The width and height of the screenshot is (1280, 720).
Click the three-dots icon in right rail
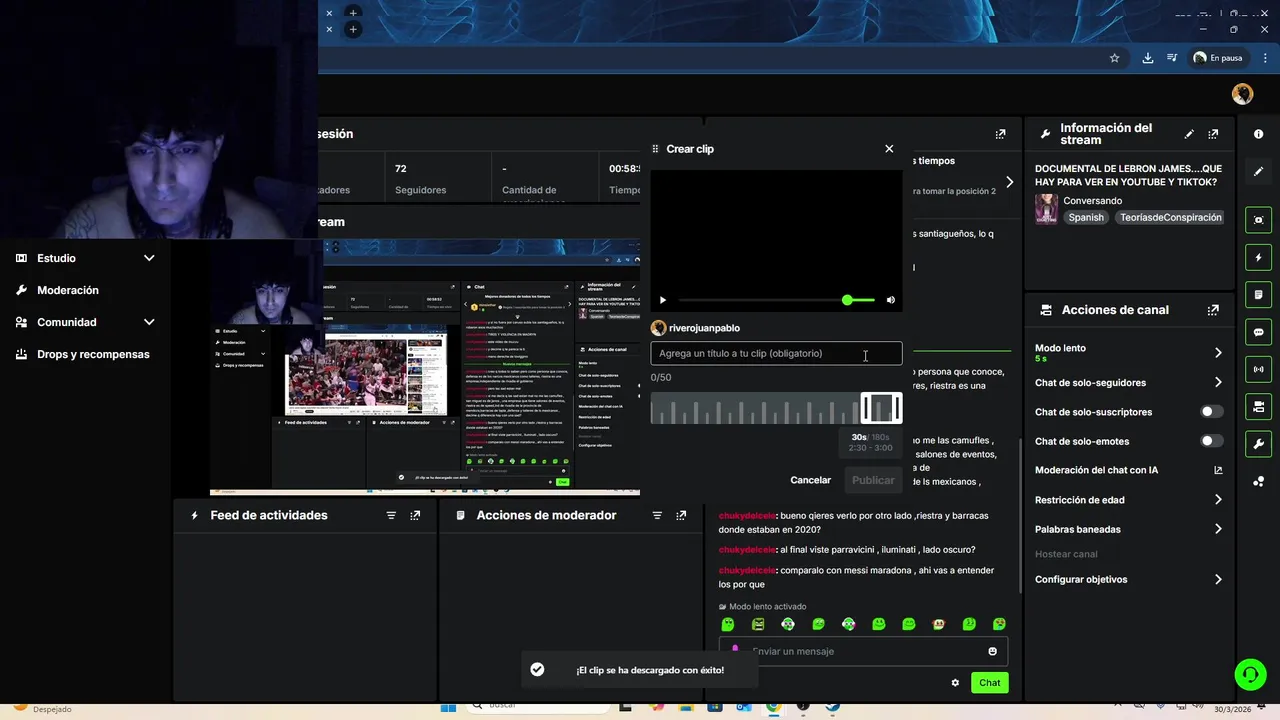1258,481
